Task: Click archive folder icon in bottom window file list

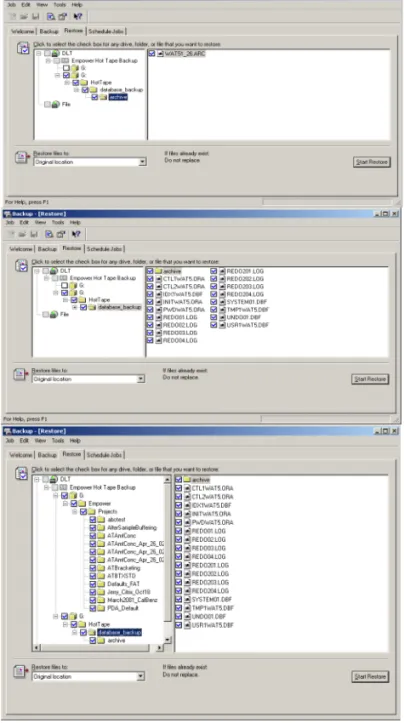Action: [x=187, y=480]
